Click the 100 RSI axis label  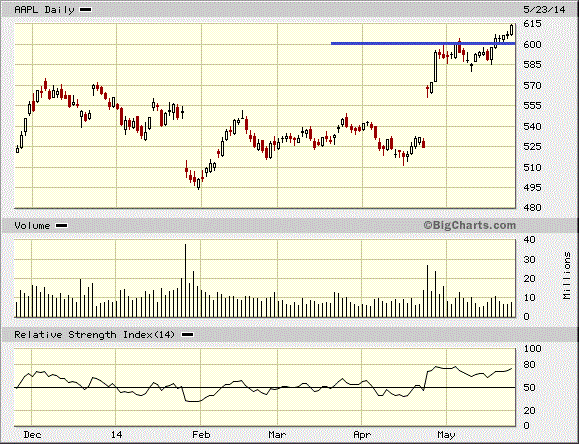532,349
